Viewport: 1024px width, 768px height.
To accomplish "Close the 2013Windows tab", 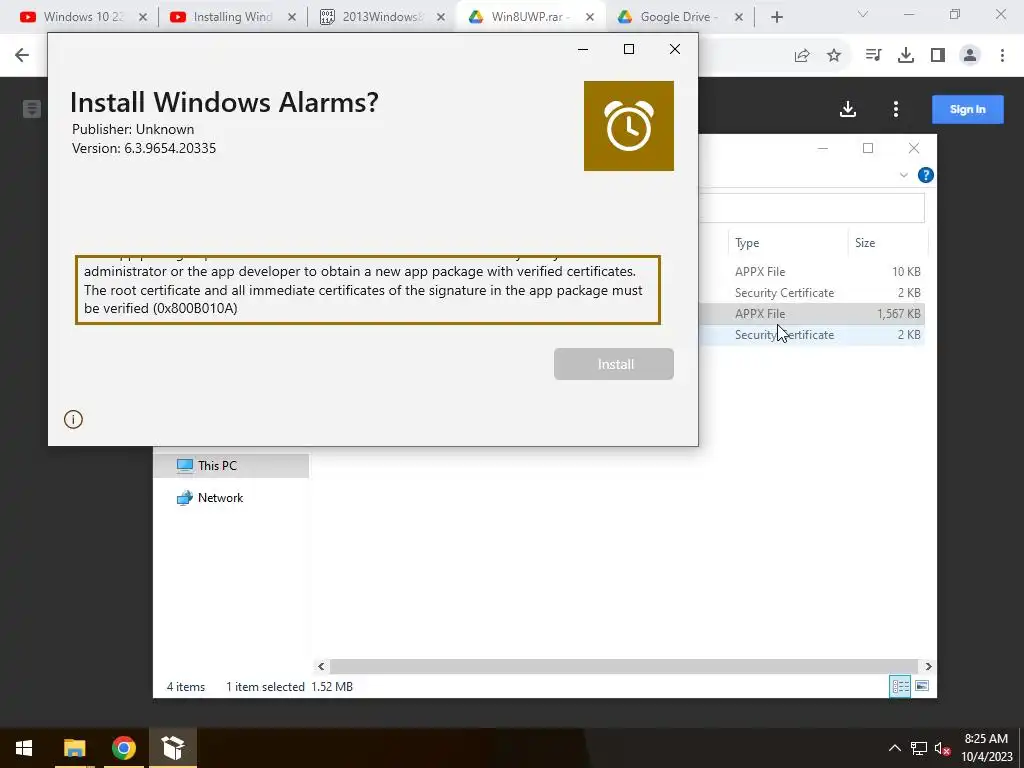I will (x=441, y=17).
